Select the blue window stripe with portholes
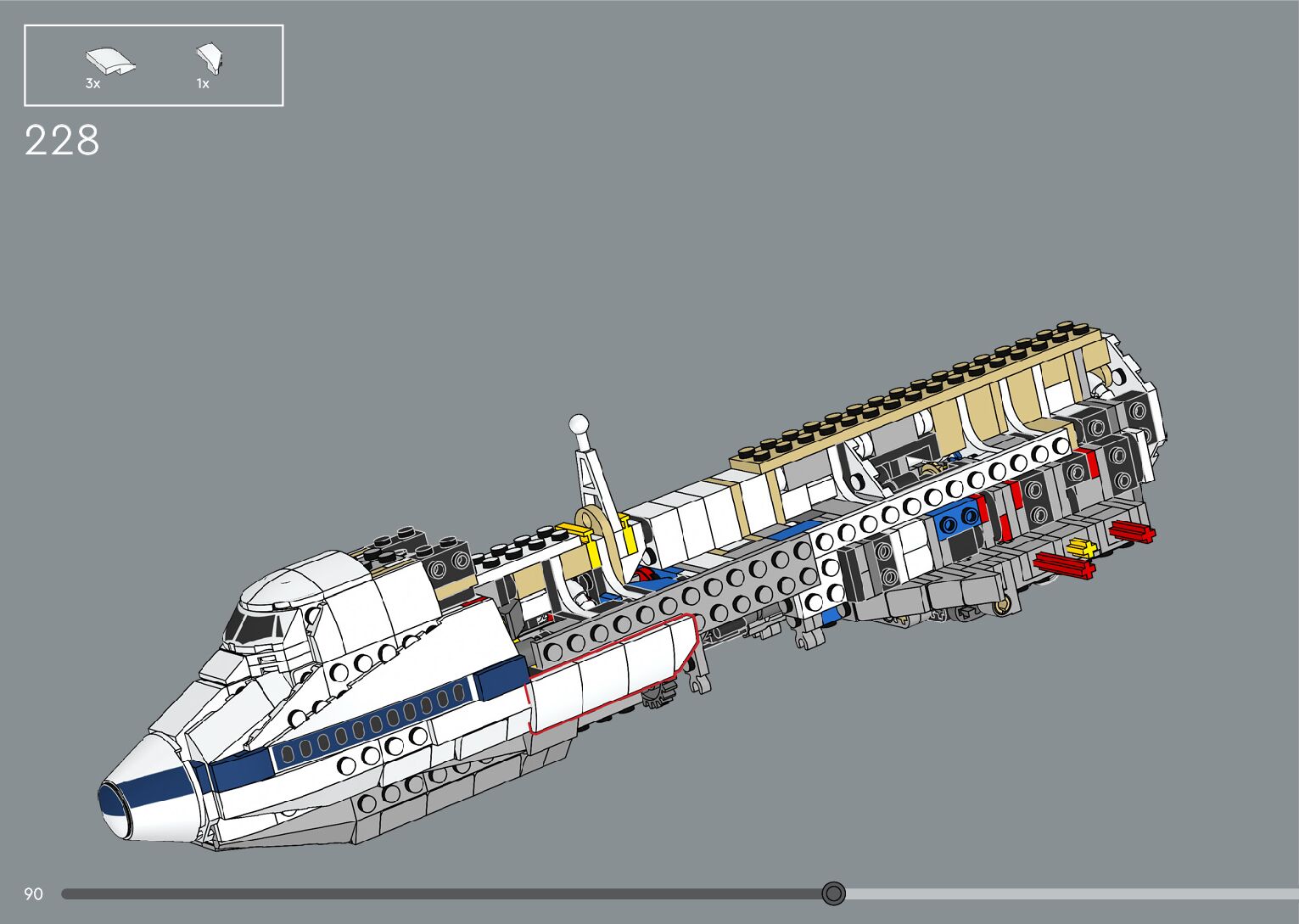This screenshot has height=924, width=1299. (x=373, y=726)
